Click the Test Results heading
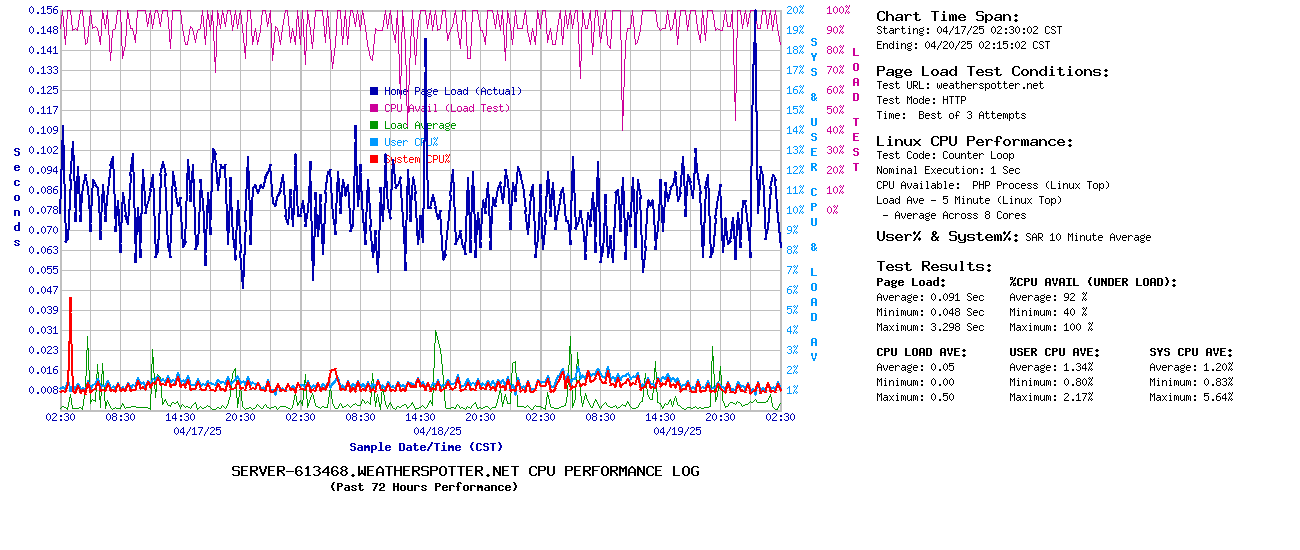 point(934,266)
